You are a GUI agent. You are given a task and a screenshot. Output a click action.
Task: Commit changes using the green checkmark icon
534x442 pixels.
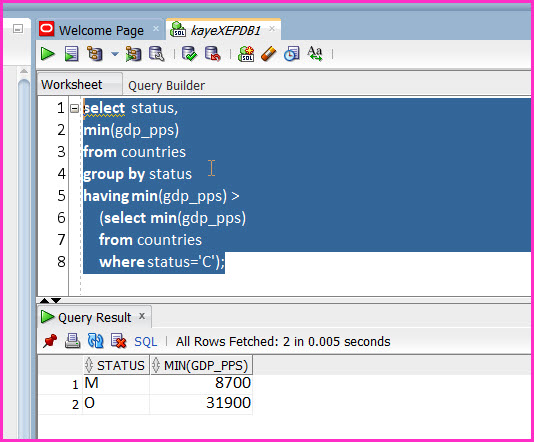click(x=189, y=54)
